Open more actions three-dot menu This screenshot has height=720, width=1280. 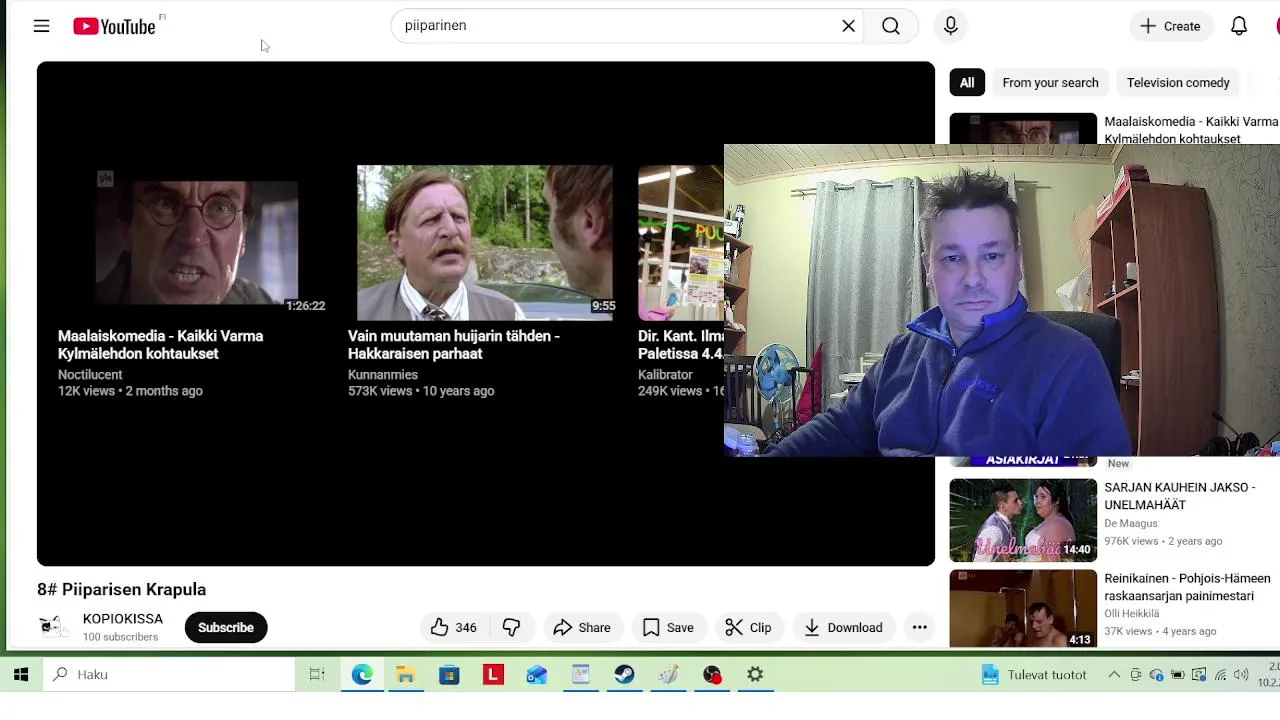coord(919,627)
